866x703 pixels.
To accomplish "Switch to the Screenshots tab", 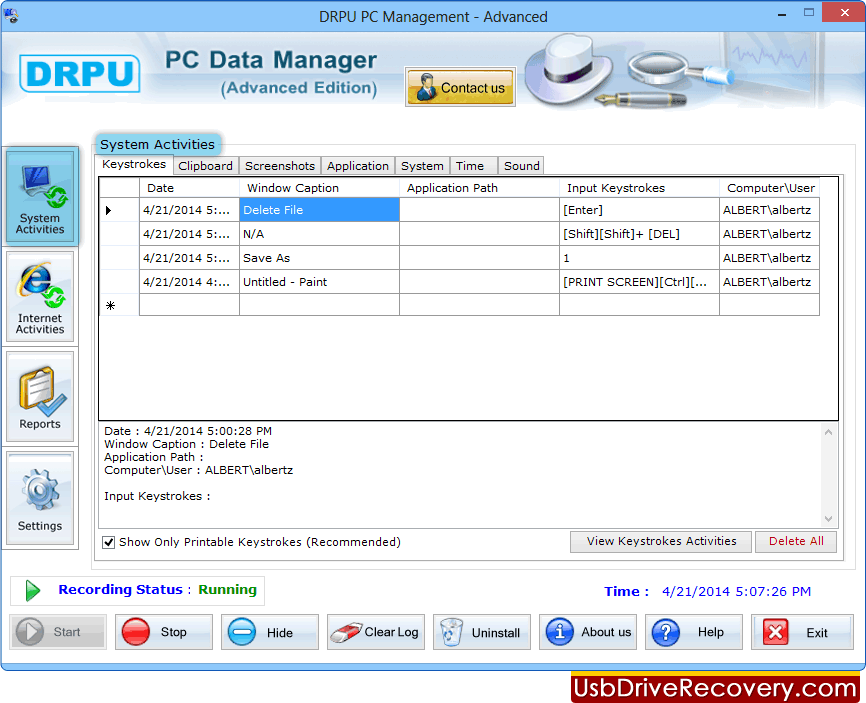I will point(279,166).
